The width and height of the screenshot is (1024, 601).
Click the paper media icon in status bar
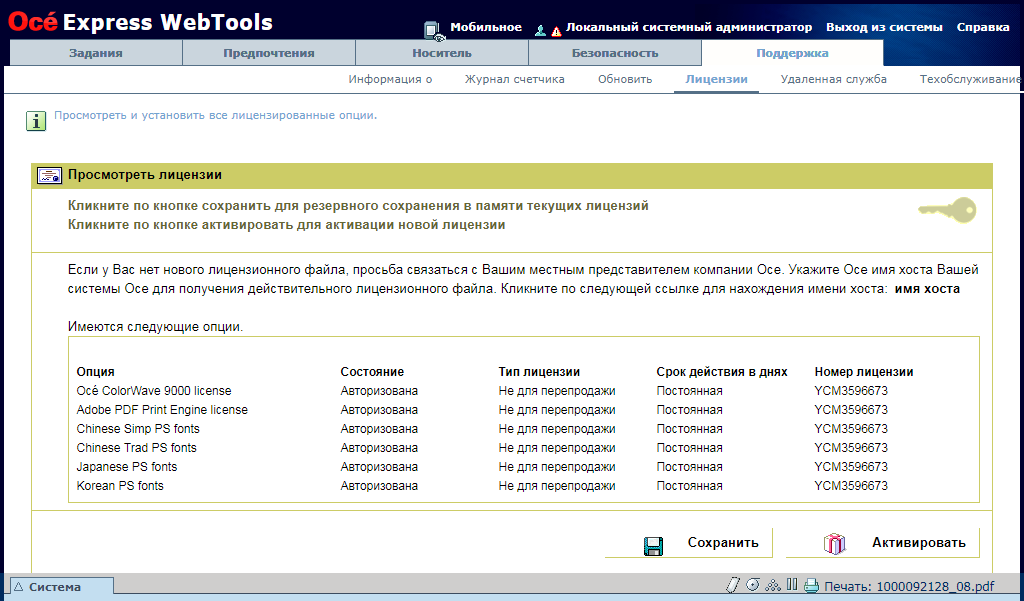point(733,585)
